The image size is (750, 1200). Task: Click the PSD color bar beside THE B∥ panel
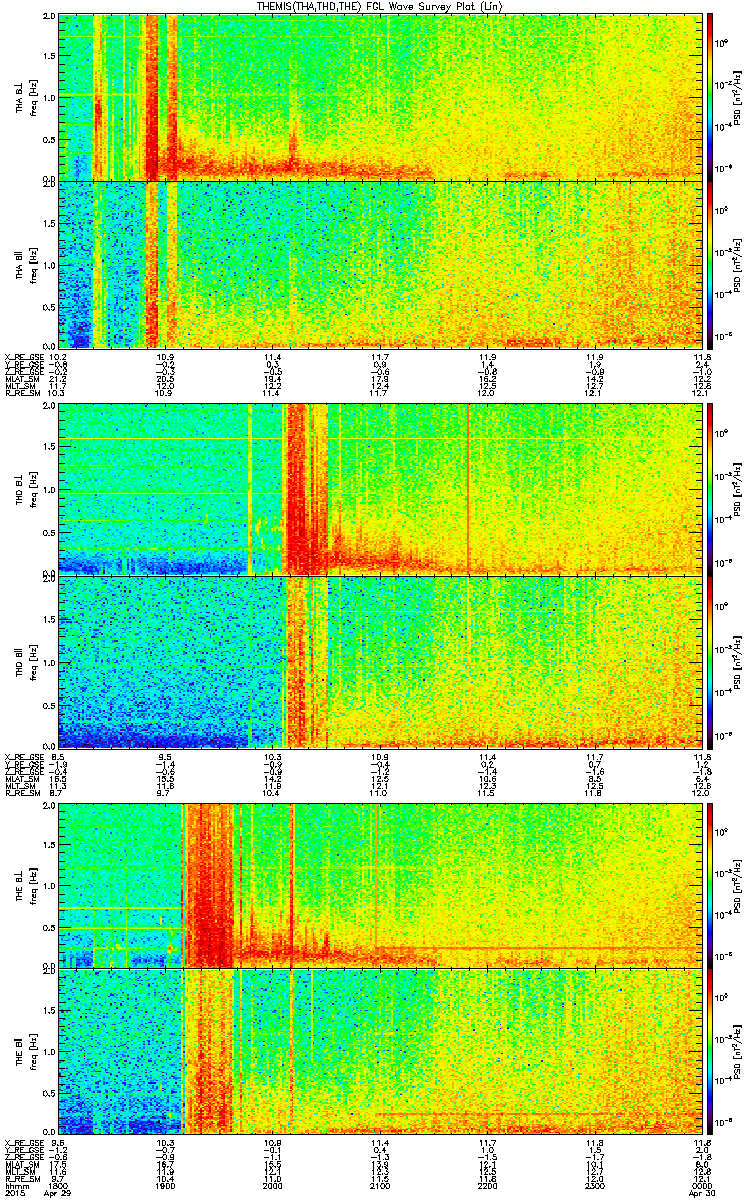(x=710, y=1052)
